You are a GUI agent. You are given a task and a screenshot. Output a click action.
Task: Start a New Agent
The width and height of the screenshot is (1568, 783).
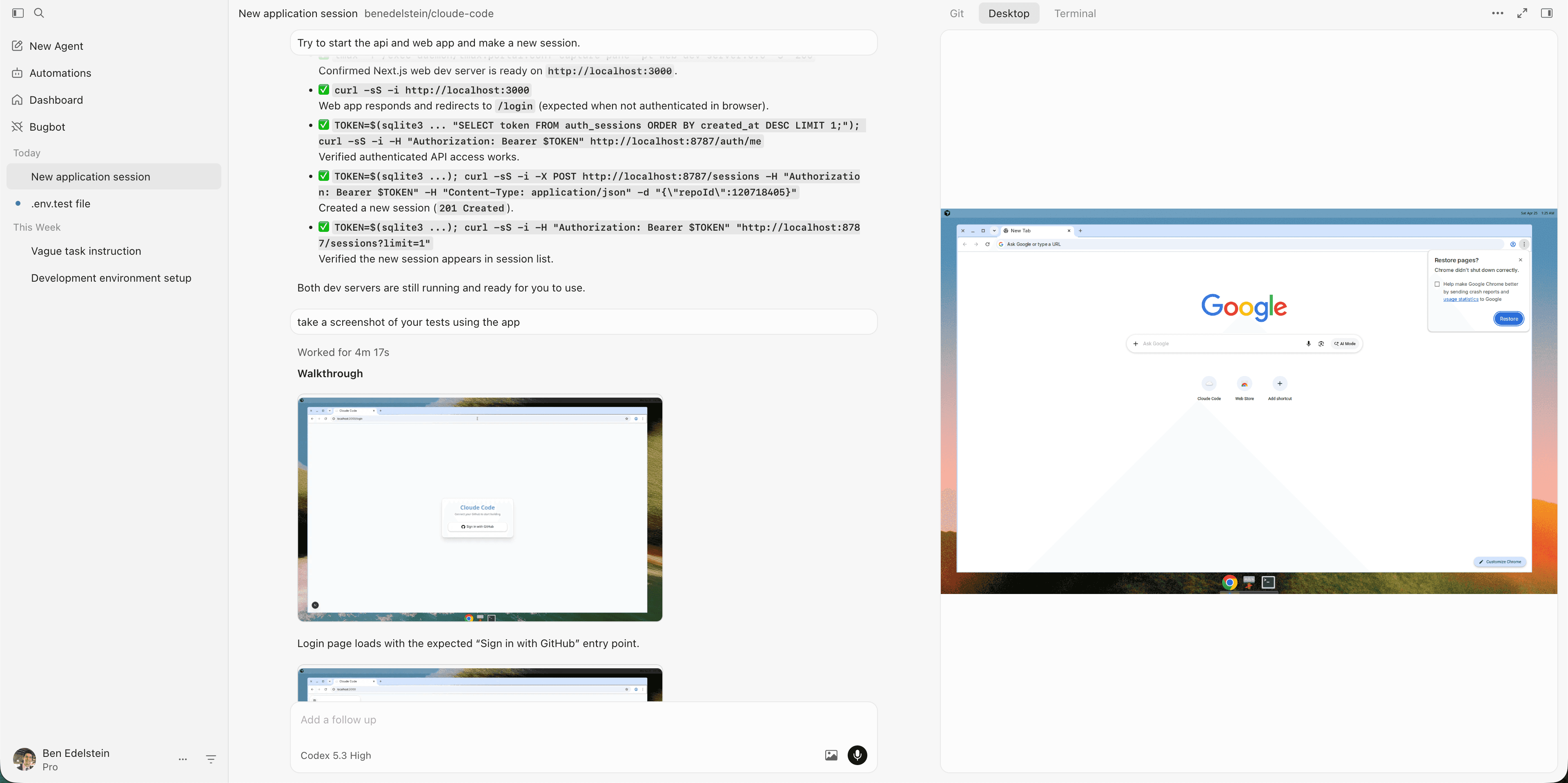click(x=56, y=46)
